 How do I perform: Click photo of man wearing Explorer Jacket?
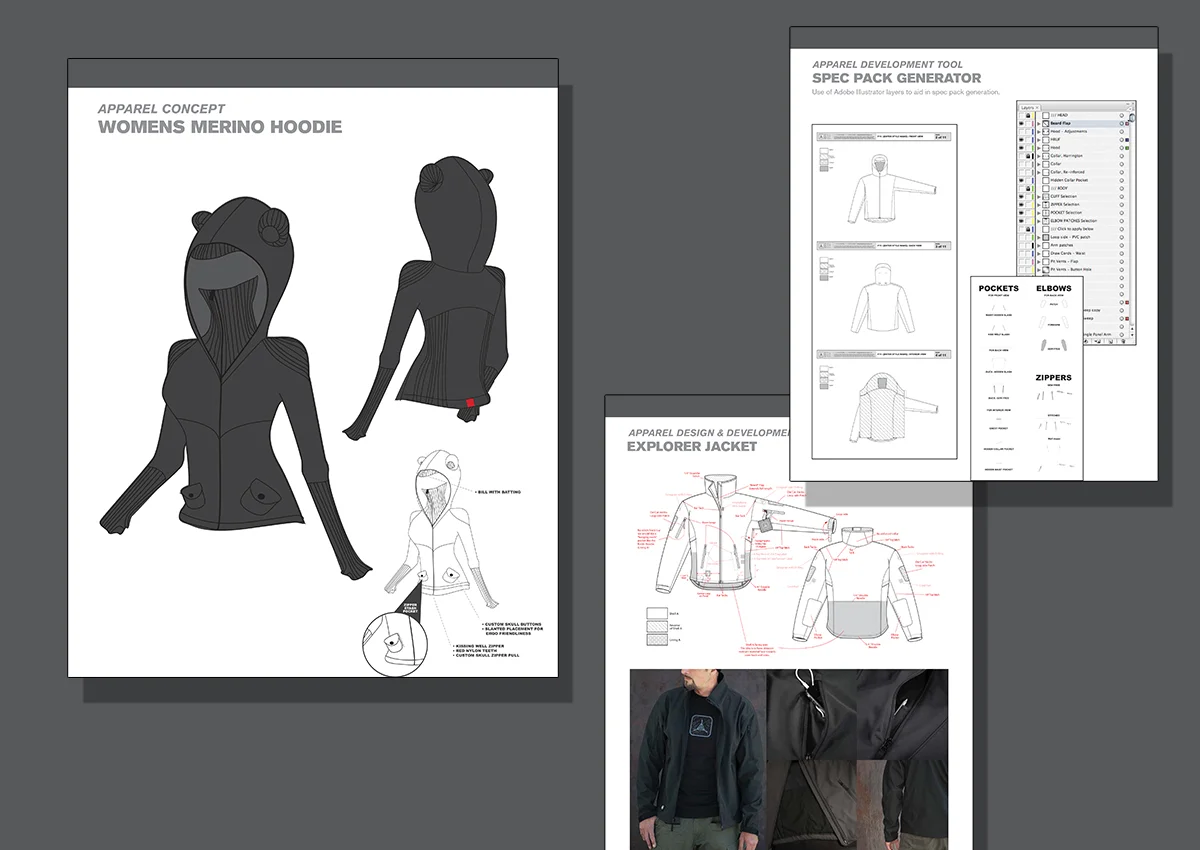click(x=698, y=760)
